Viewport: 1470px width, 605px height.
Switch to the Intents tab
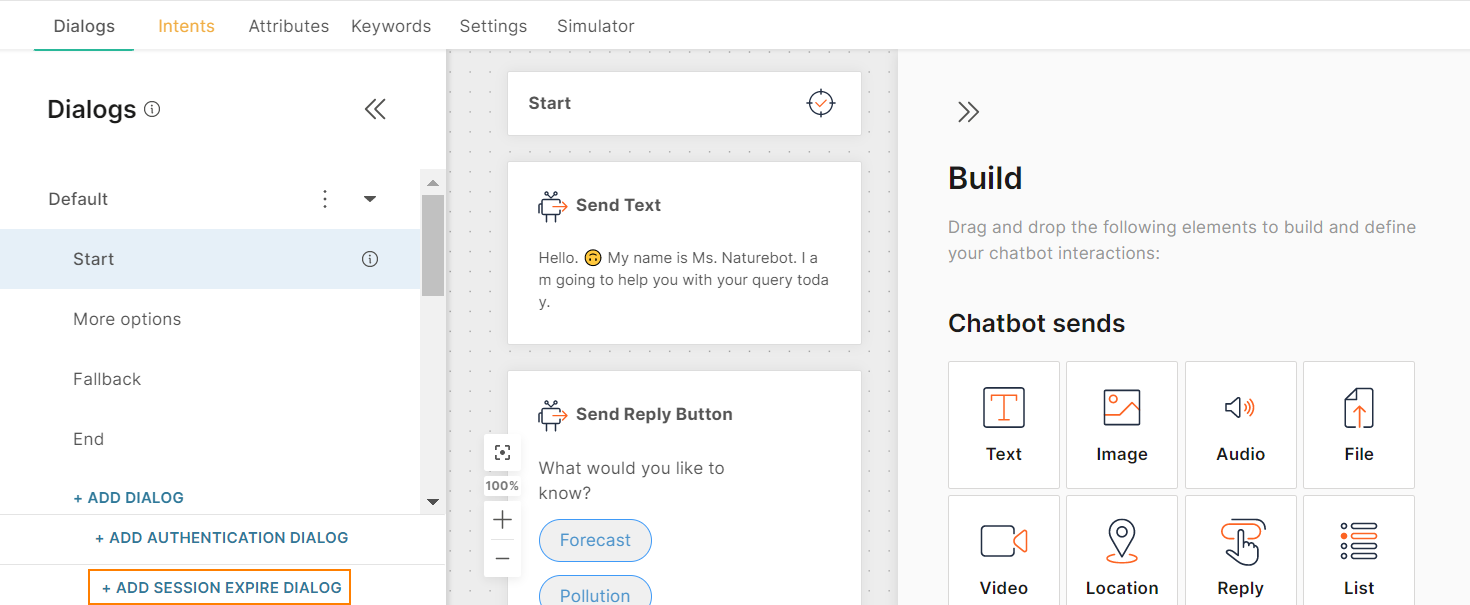pyautogui.click(x=186, y=26)
